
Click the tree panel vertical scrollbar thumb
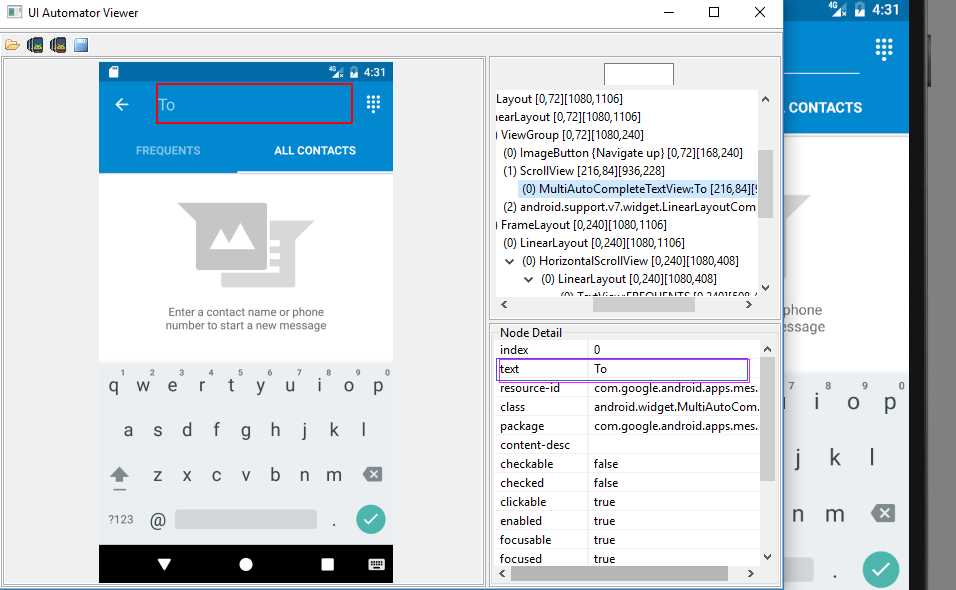pyautogui.click(x=766, y=183)
